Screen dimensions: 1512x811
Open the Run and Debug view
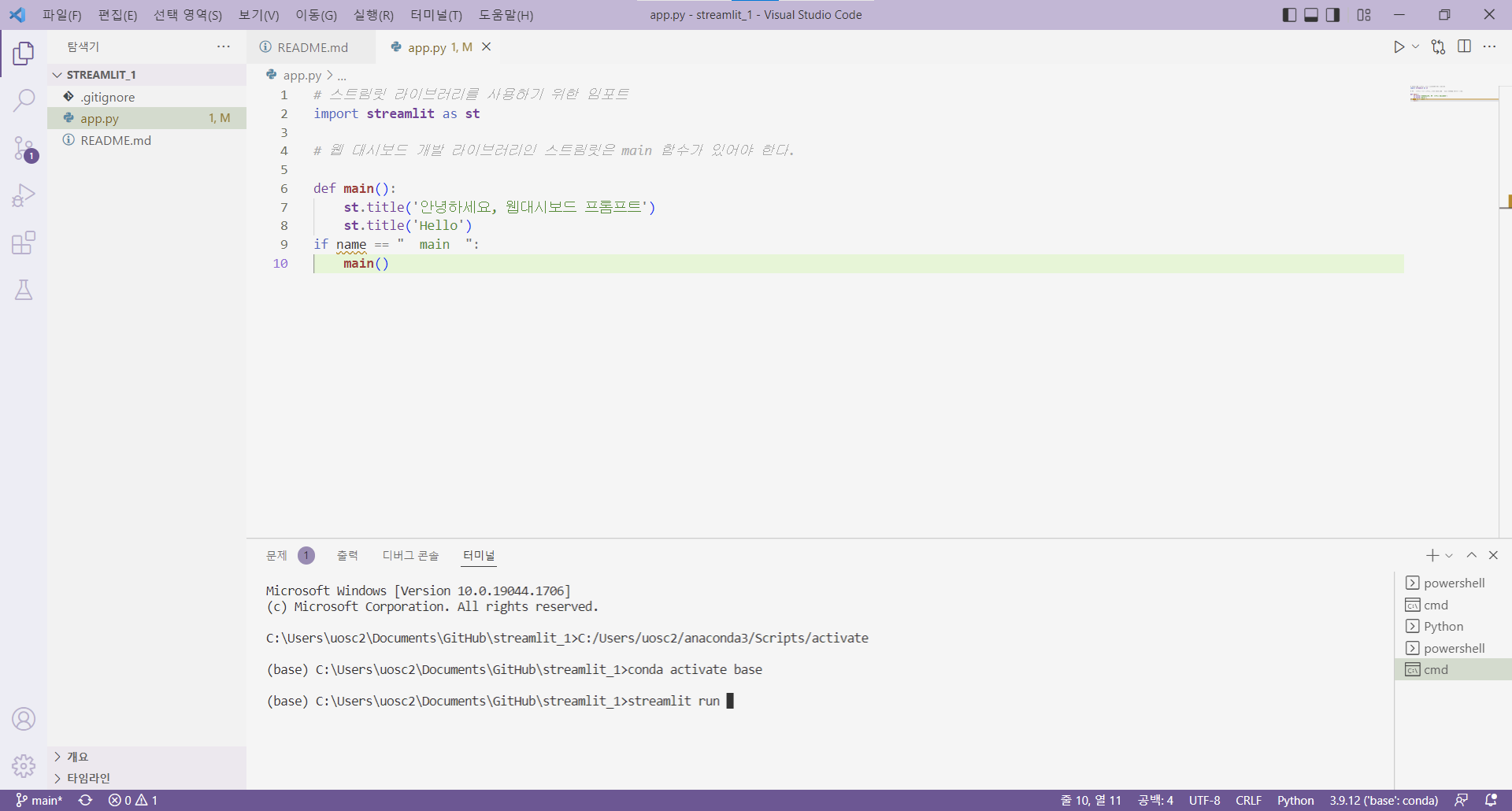coord(24,195)
